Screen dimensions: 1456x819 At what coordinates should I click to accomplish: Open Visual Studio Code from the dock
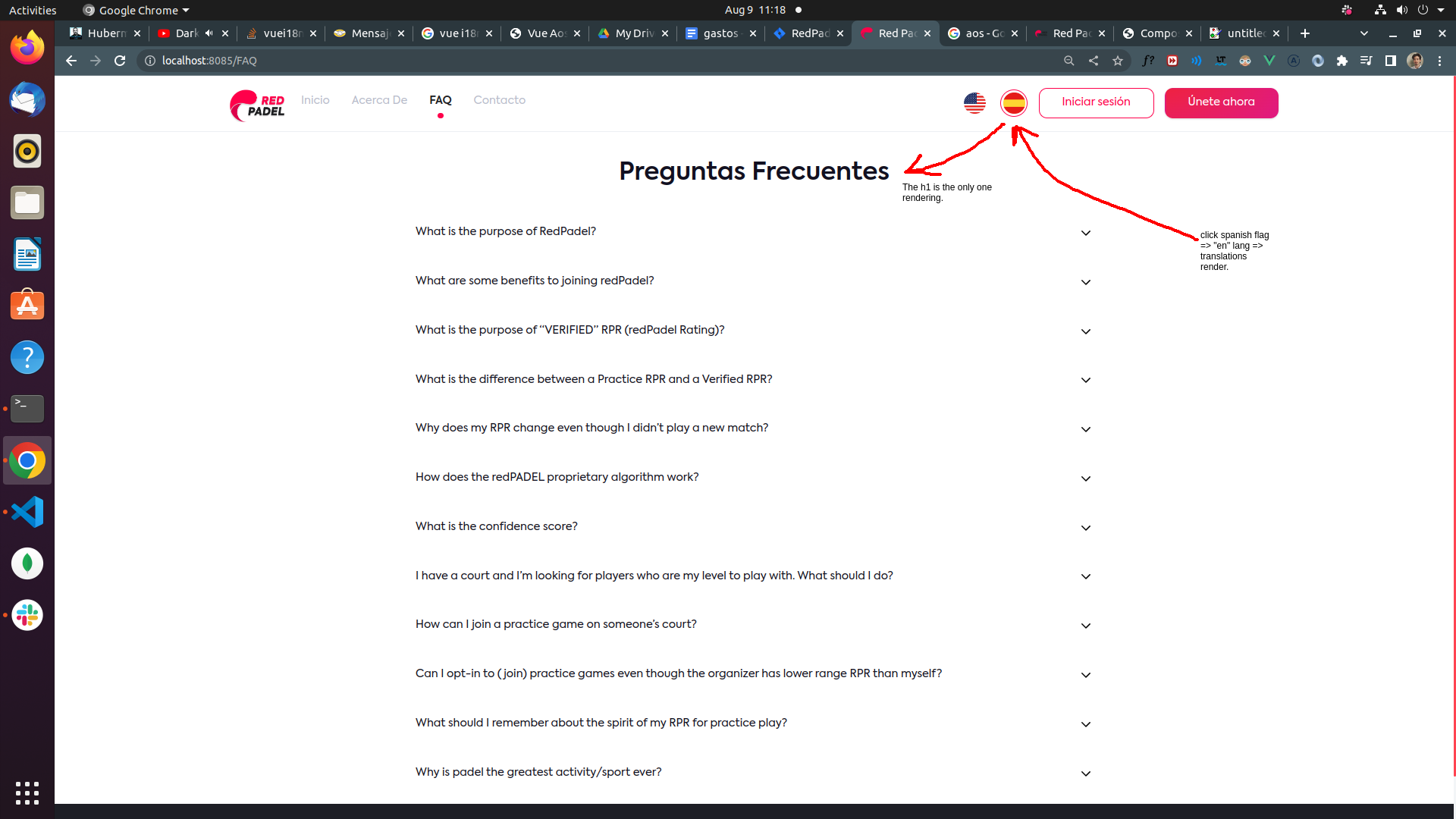click(27, 512)
